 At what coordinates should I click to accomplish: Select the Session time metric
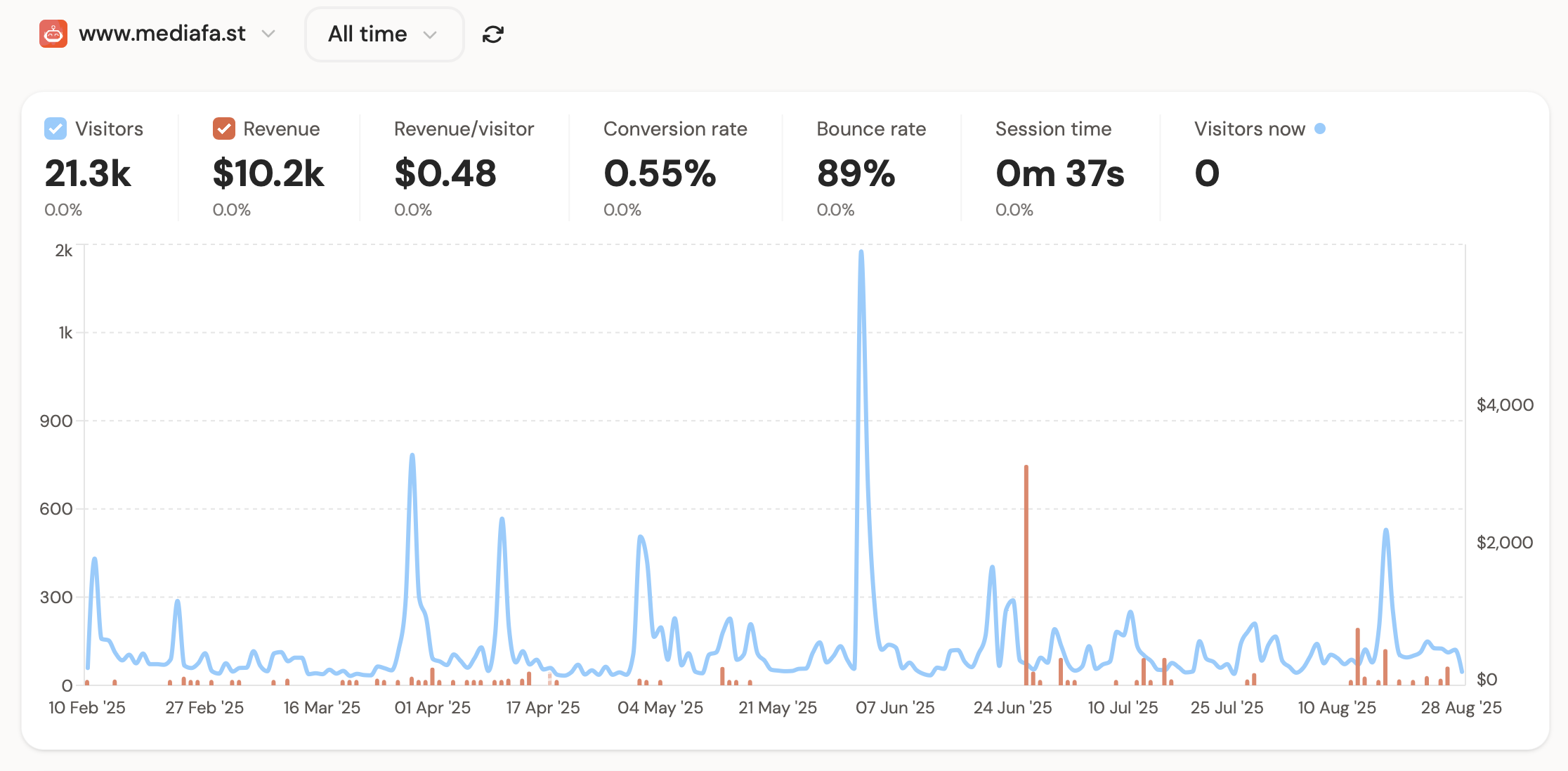[1052, 129]
